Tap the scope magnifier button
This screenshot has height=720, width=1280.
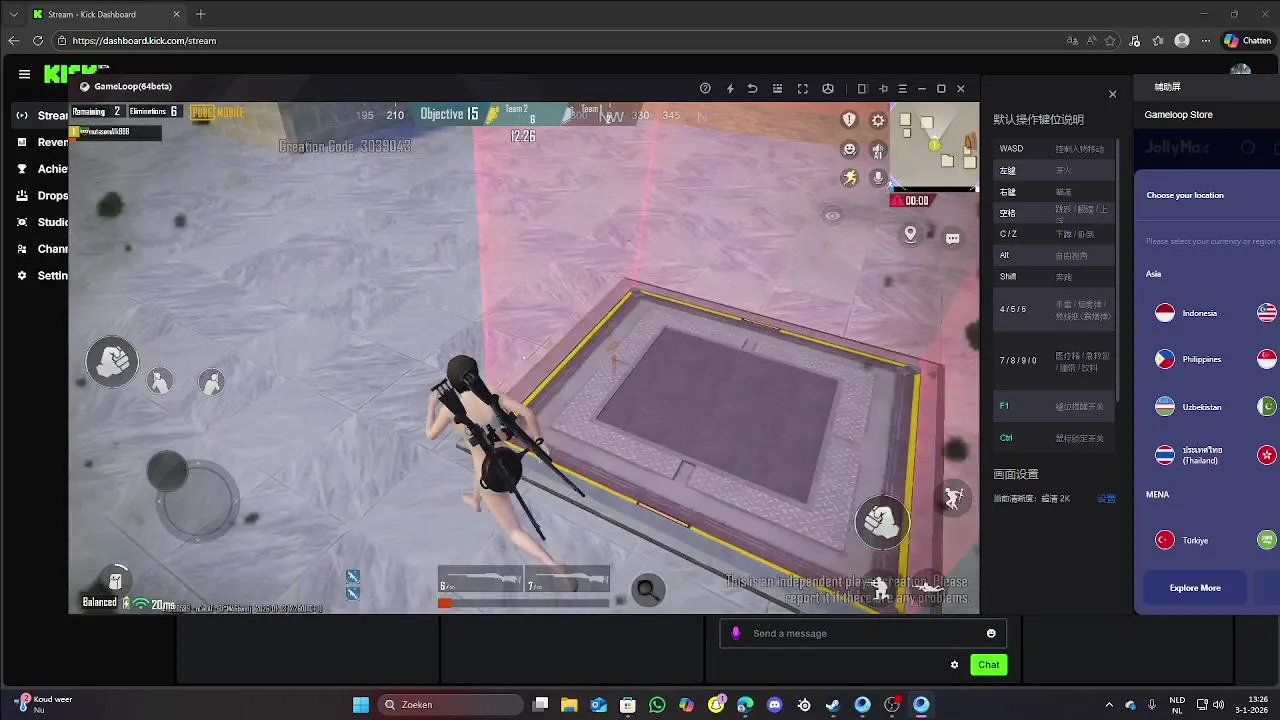tap(648, 590)
